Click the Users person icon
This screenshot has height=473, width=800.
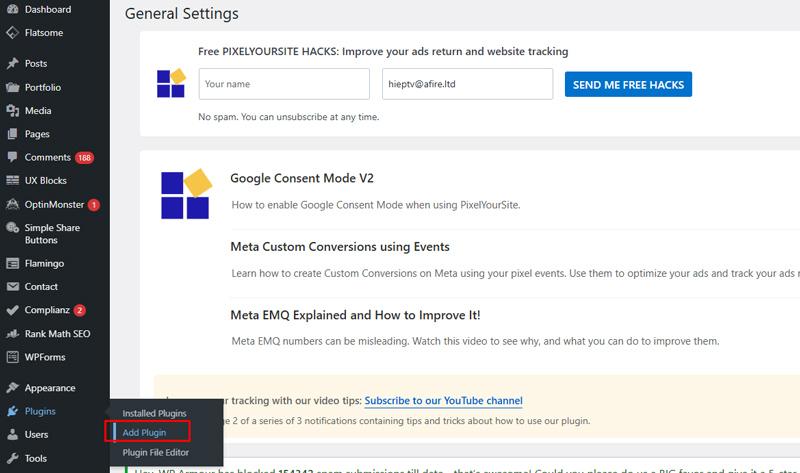click(12, 435)
